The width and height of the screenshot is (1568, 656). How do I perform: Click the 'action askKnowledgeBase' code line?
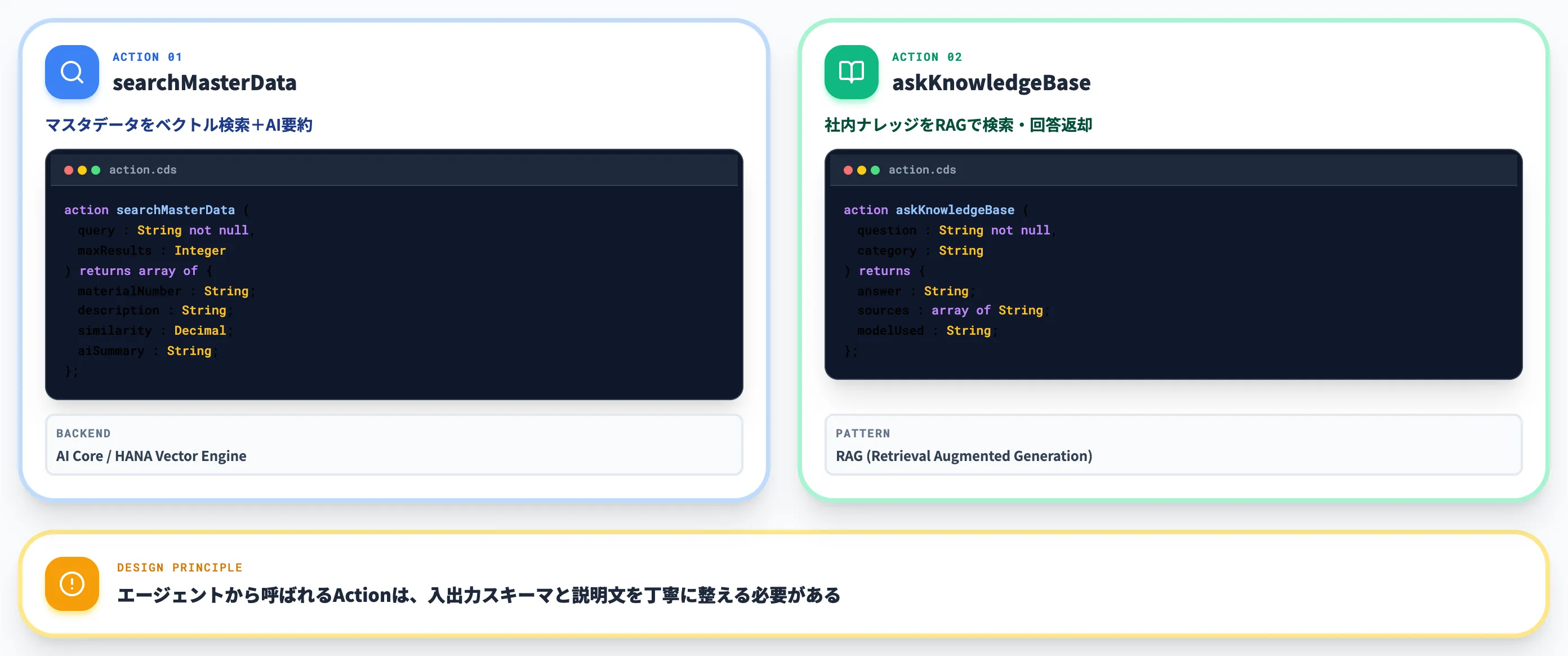[936, 210]
